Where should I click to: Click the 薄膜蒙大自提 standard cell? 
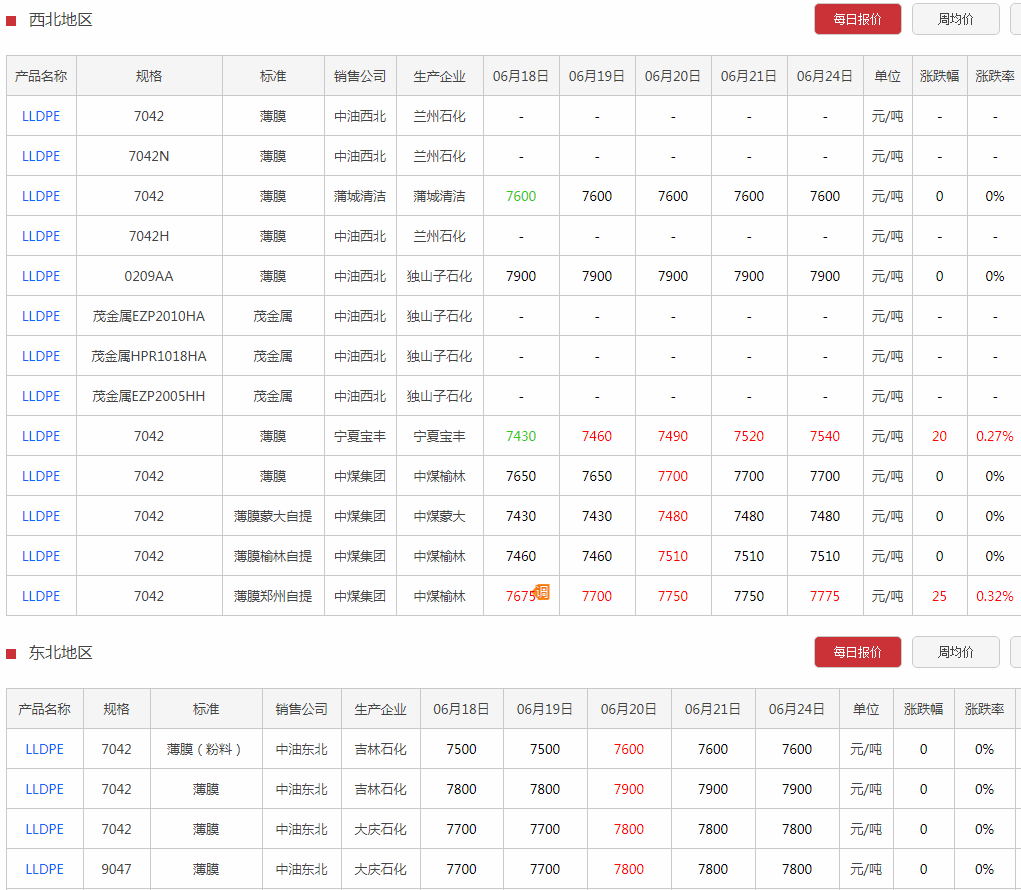tap(273, 516)
